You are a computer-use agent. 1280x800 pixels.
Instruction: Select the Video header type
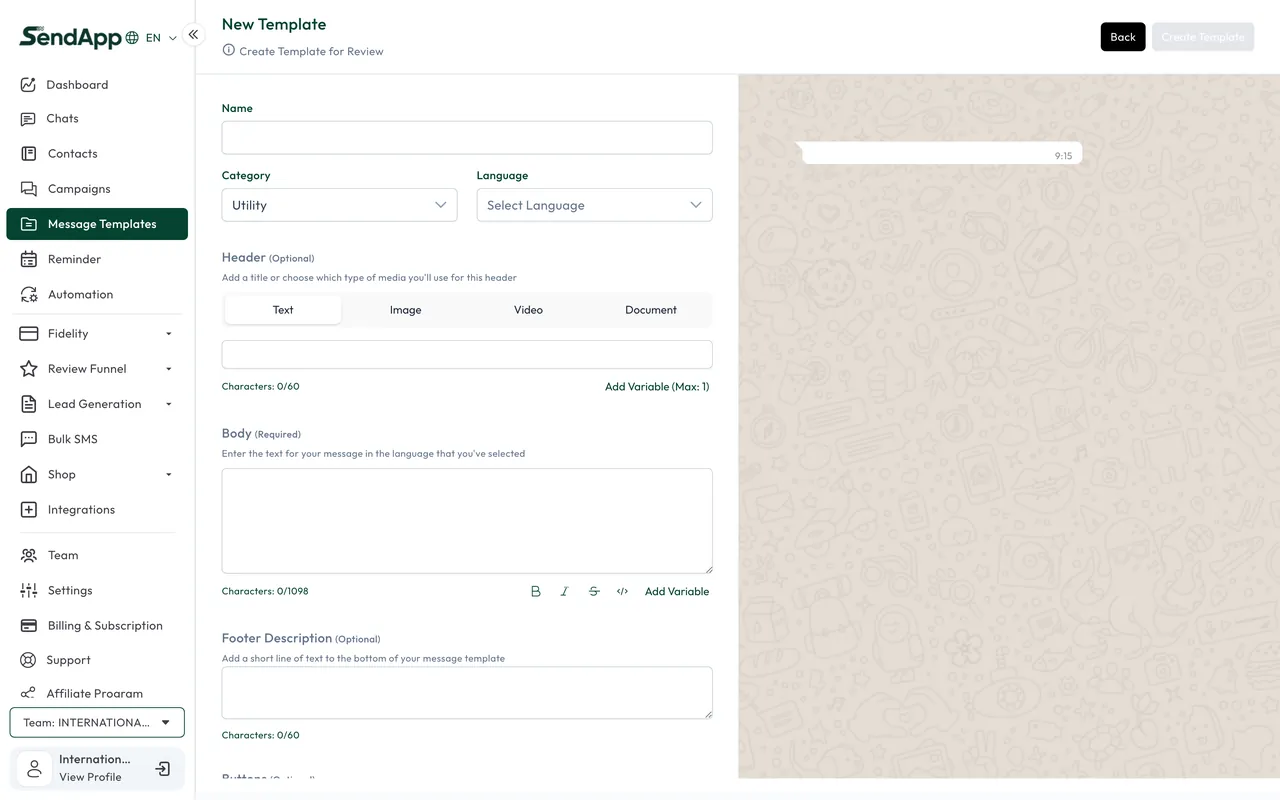coord(528,310)
